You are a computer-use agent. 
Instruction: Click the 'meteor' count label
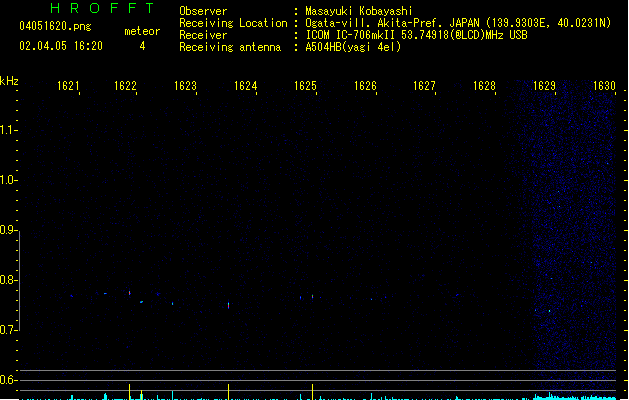(142, 31)
